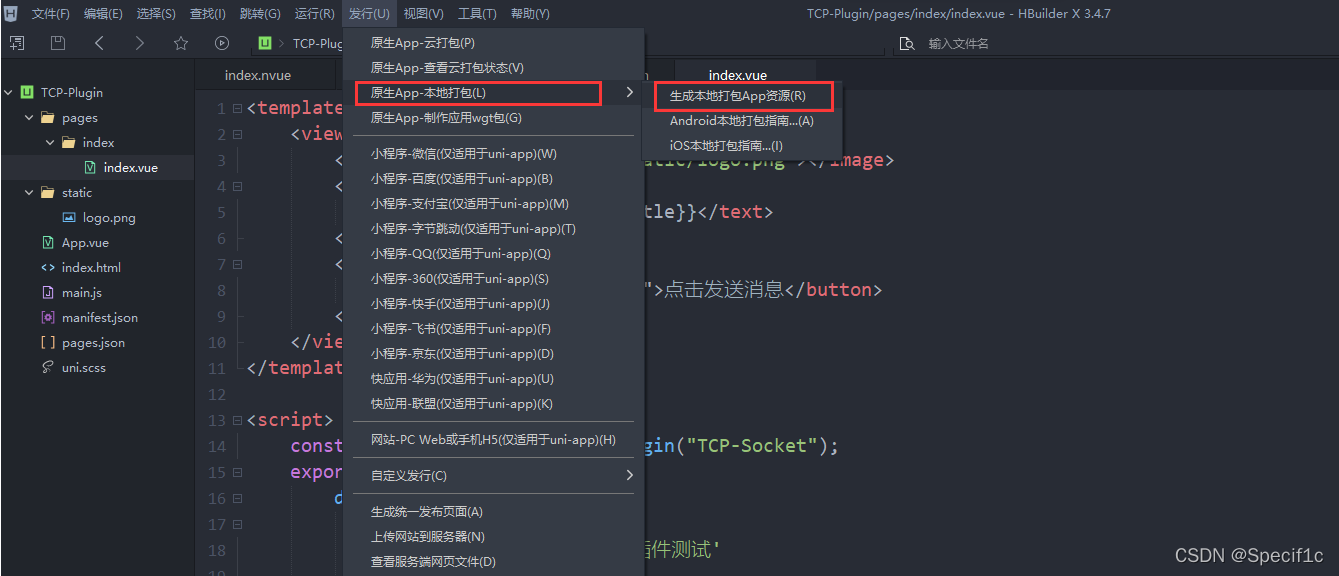
Task: Click the file search icon beside 输入文件名
Action: (x=906, y=44)
